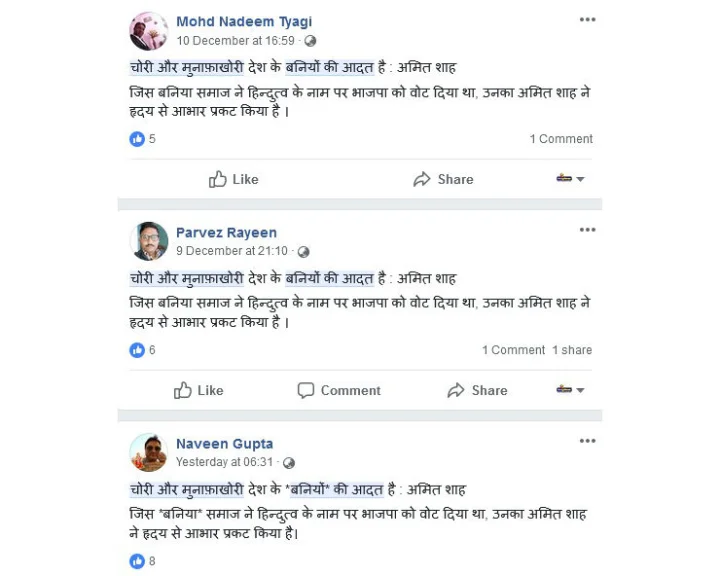Click Naveen Gupta's profile picture

click(149, 452)
